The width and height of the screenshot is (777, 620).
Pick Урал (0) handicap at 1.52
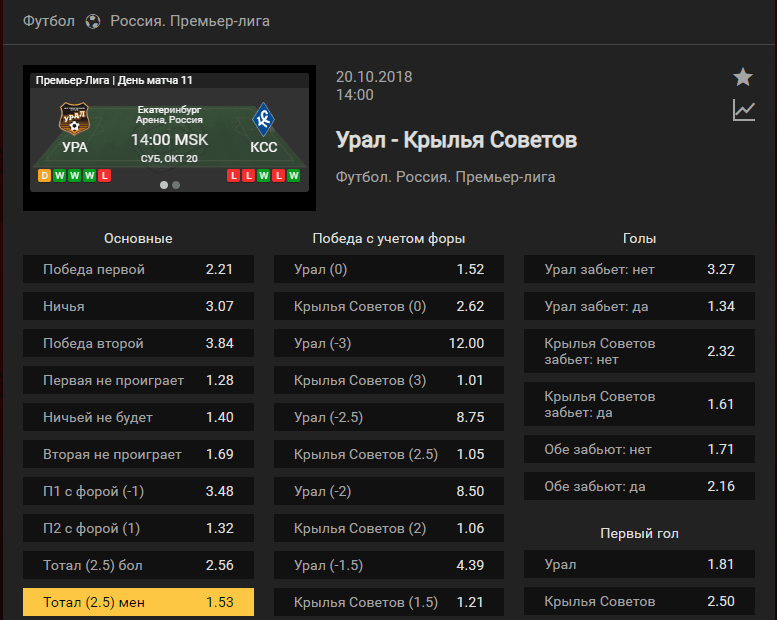click(x=389, y=269)
